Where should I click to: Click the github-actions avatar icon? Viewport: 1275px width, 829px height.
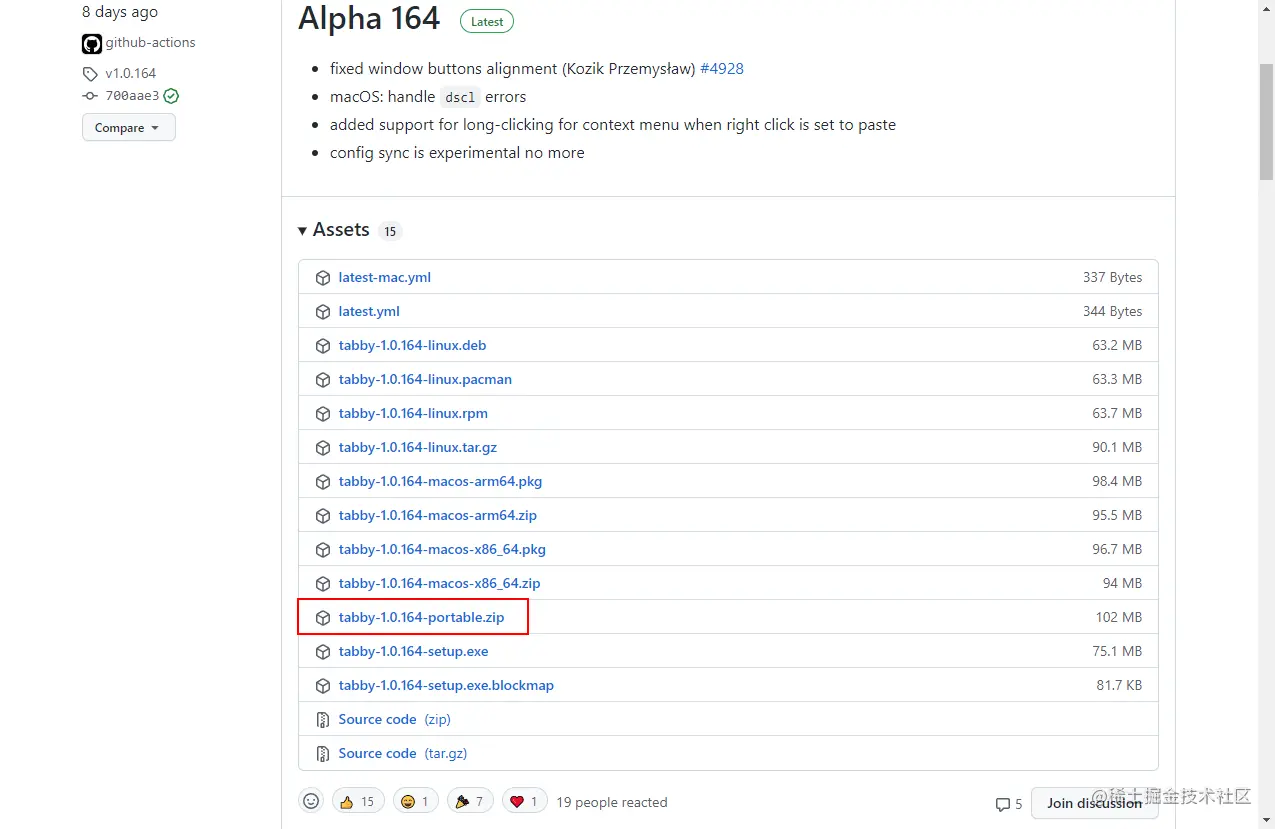point(92,44)
